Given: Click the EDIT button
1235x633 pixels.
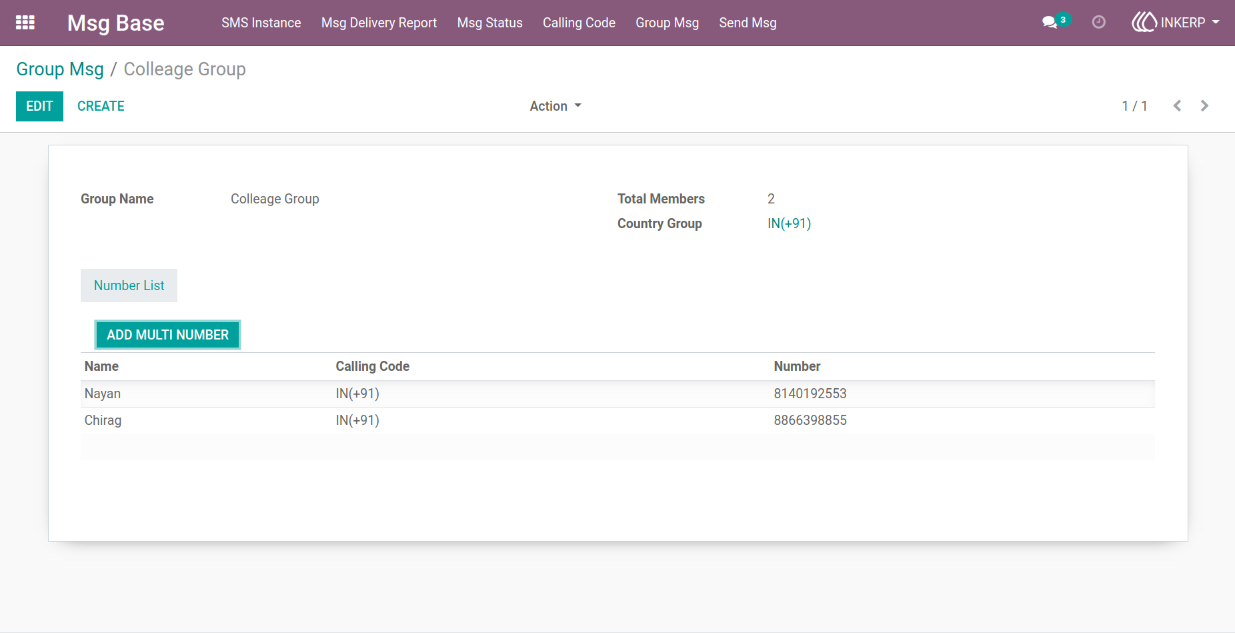Looking at the screenshot, I should (x=39, y=106).
